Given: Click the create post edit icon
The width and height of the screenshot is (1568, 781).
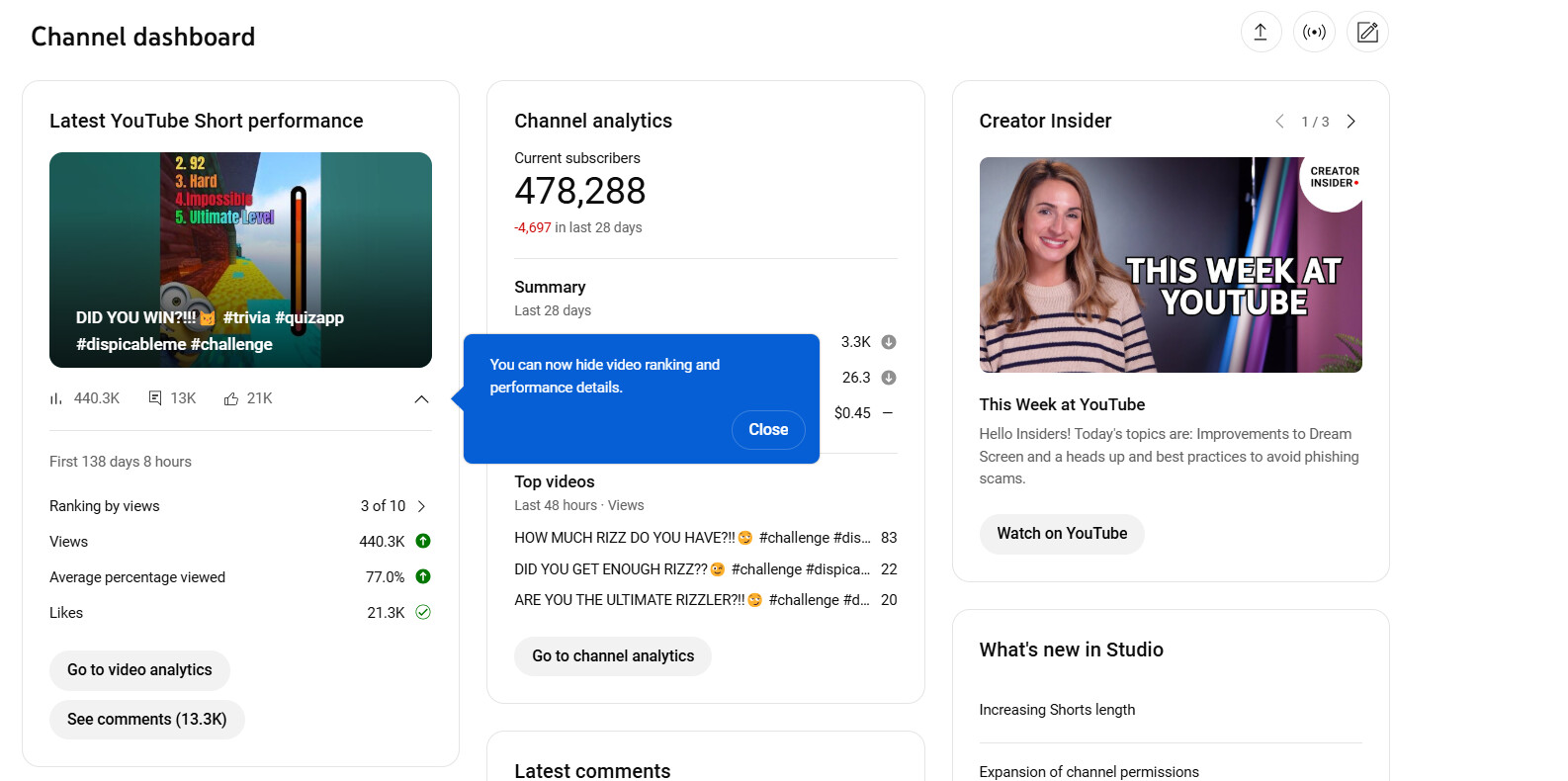Looking at the screenshot, I should pos(1367,32).
